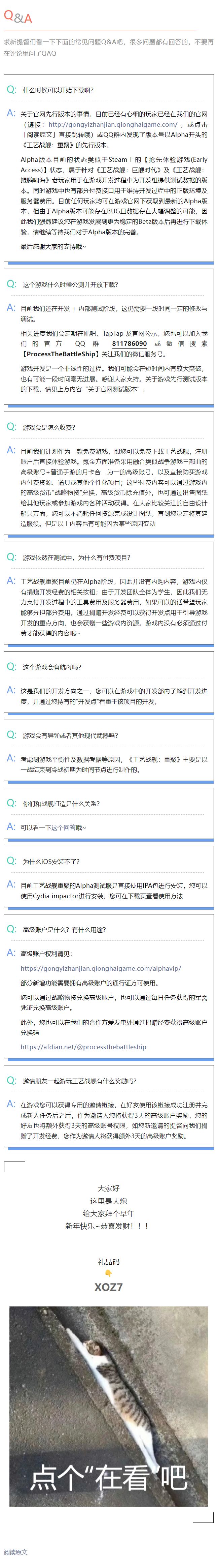Open the afdian.net processthebattleship donation link
Viewport: 218px width, 1568px height.
(x=83, y=1046)
